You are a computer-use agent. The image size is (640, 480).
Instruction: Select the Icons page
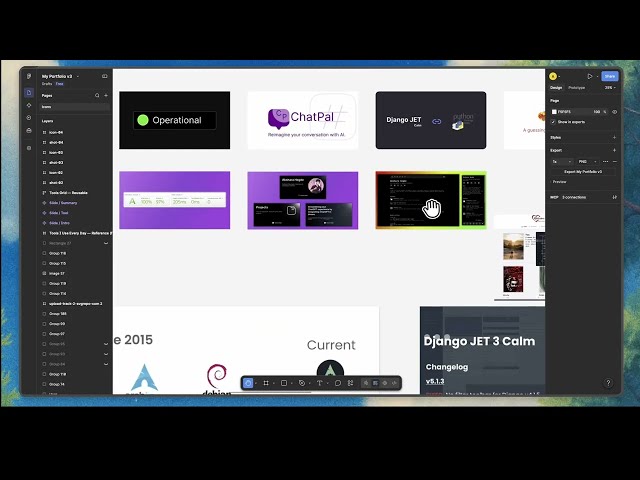[75, 107]
